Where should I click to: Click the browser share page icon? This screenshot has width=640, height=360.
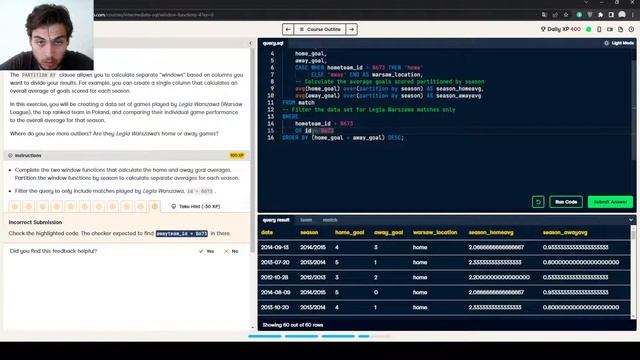[555, 15]
